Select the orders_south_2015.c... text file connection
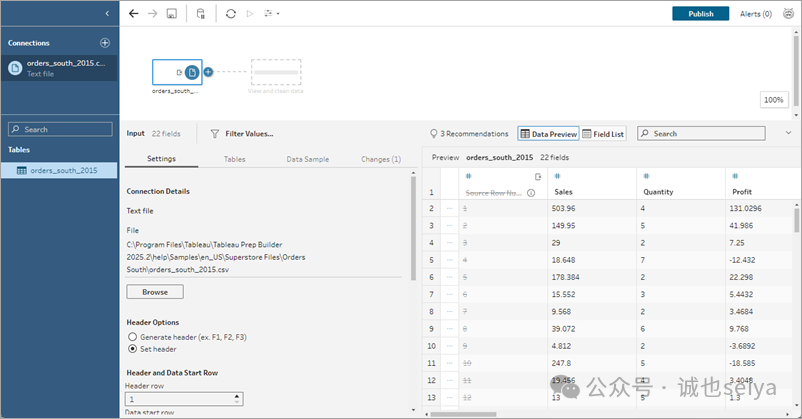 coord(59,68)
